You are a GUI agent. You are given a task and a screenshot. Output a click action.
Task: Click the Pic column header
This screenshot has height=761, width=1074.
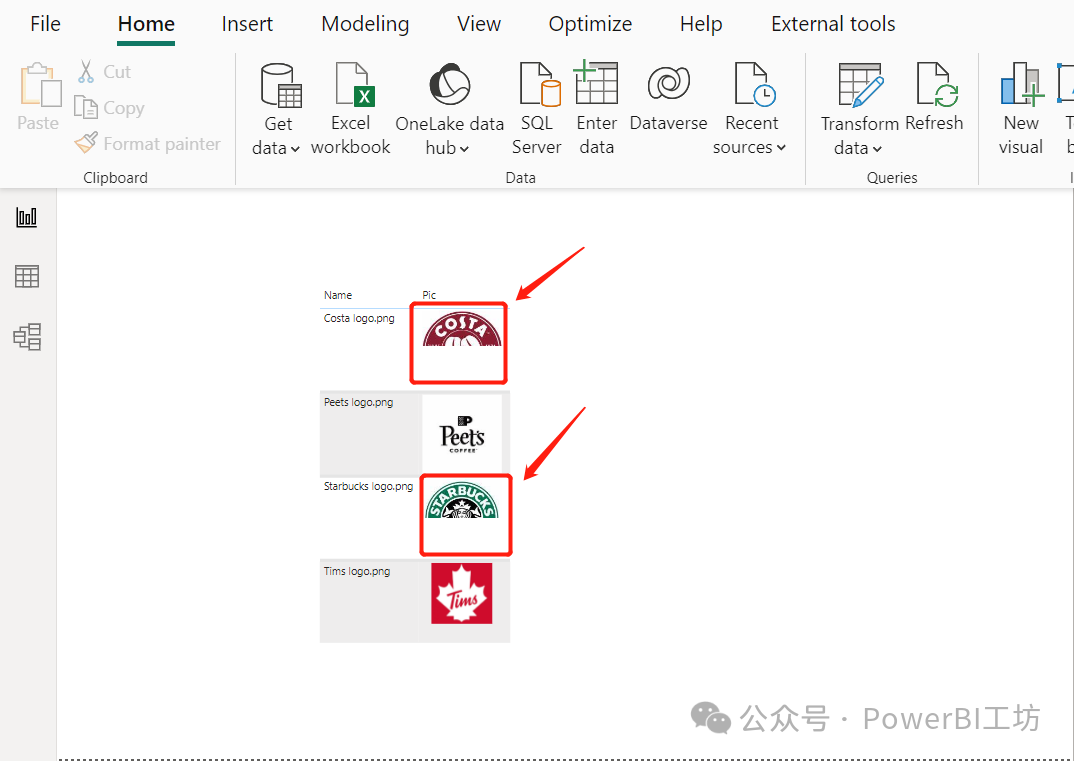click(429, 295)
